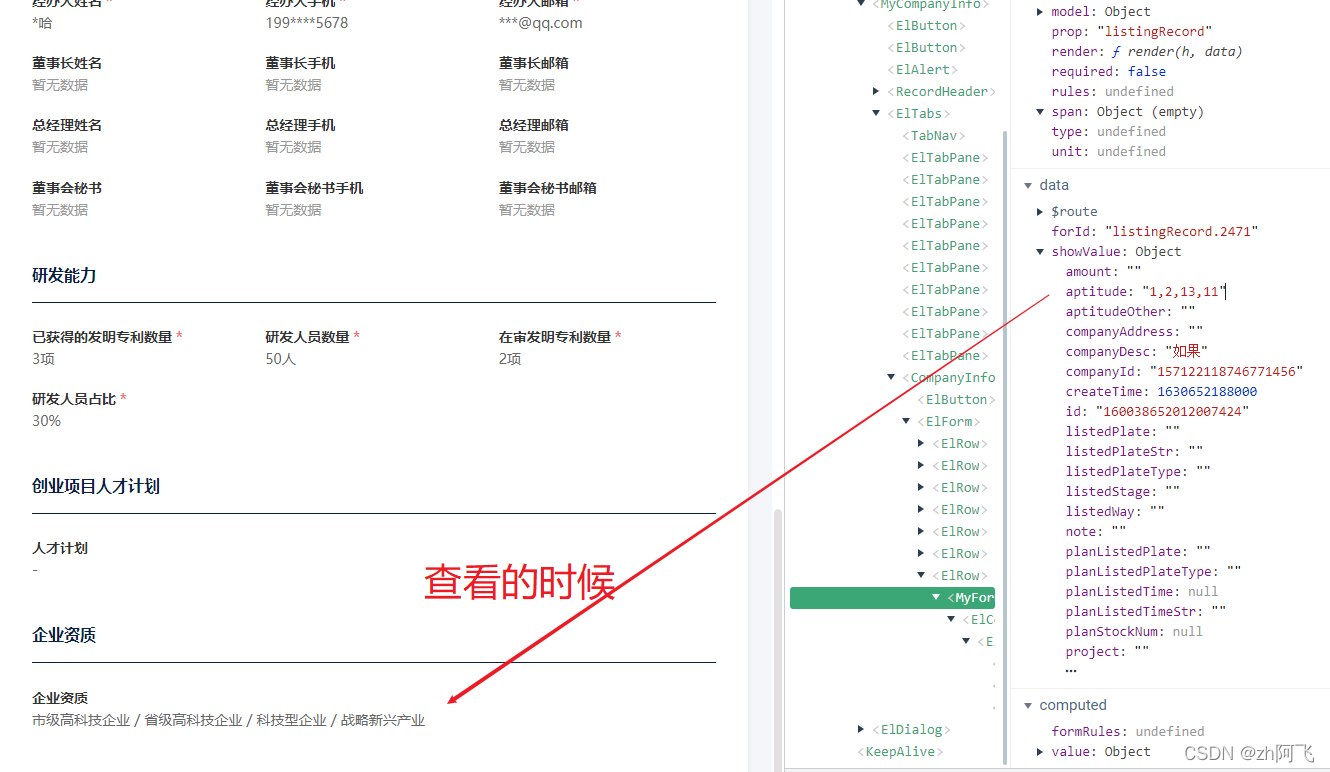1330x772 pixels.
Task: Click the 暂无数据 under 董事长手机
Action: 293,85
